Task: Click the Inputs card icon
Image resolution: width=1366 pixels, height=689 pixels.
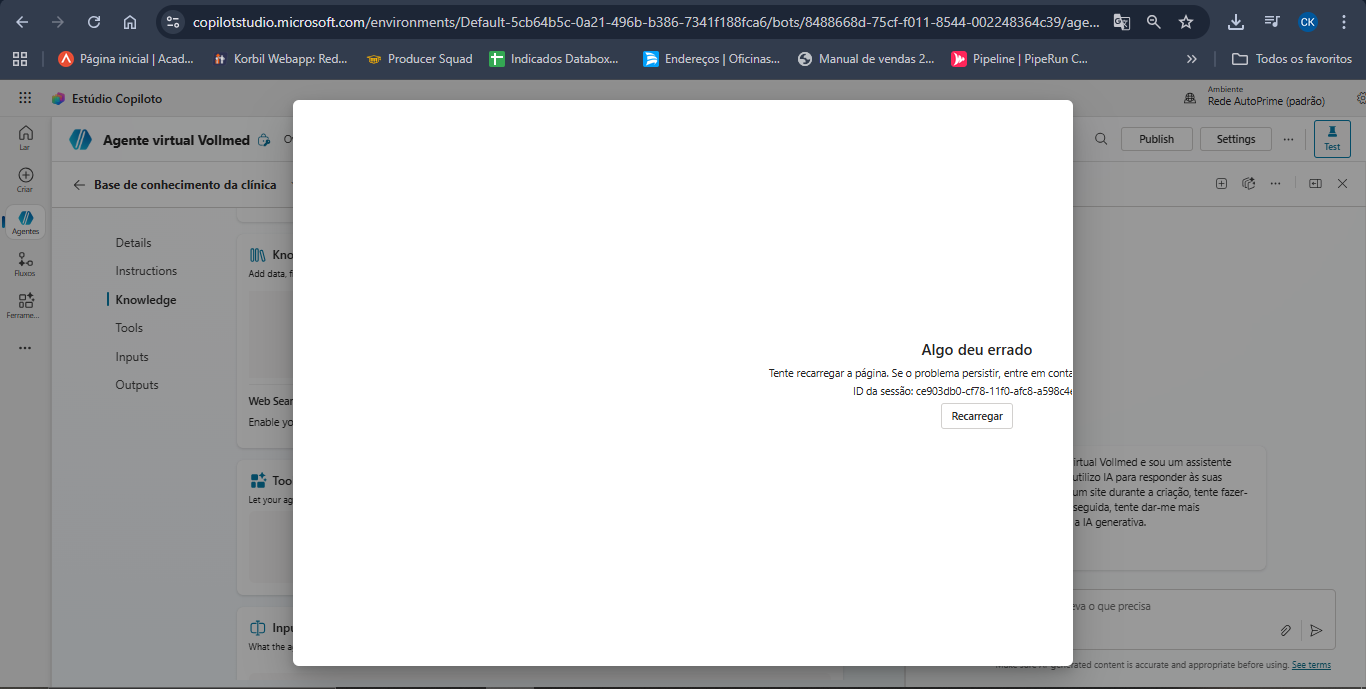Action: 258,628
